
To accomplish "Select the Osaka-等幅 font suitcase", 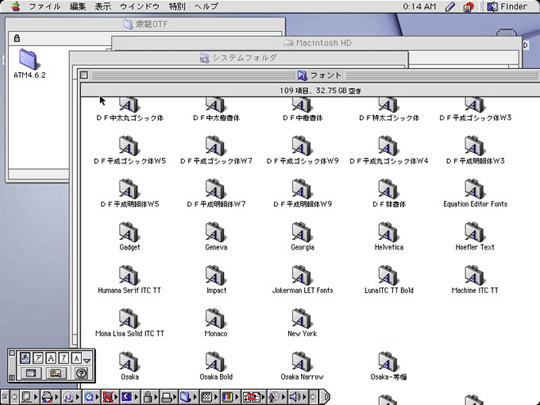I will tap(388, 361).
